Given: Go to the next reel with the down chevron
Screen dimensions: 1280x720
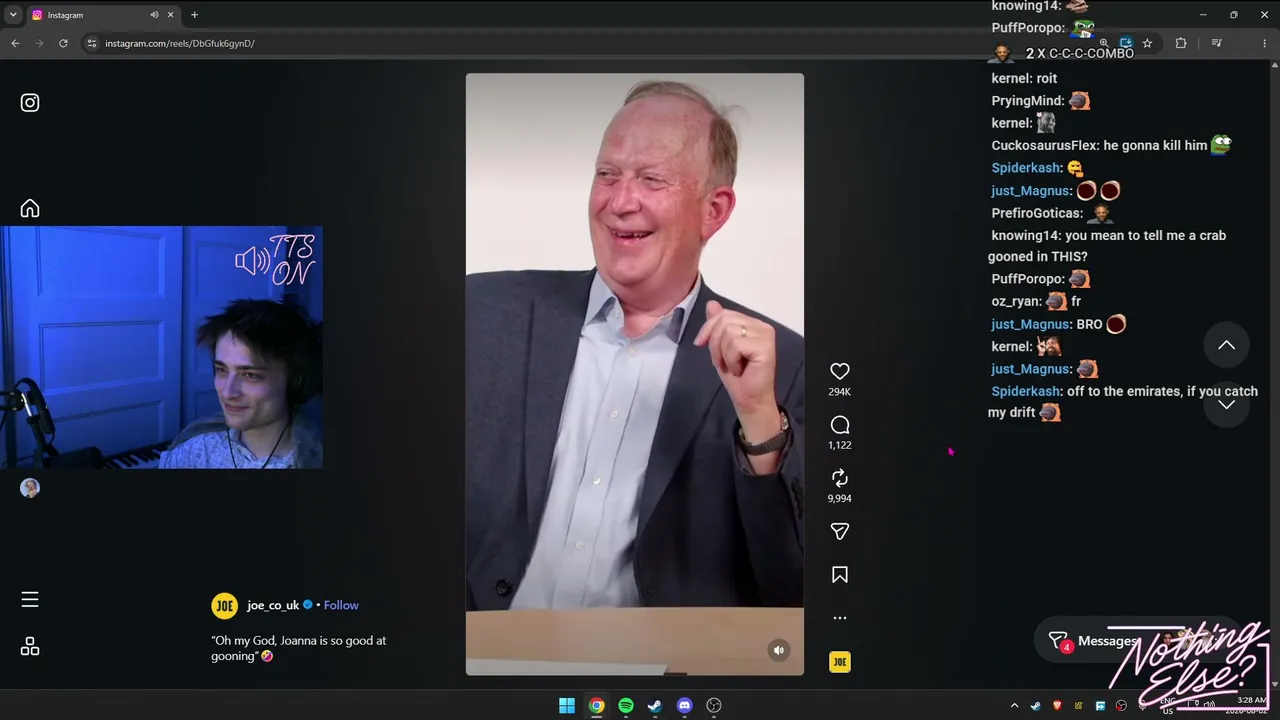Looking at the screenshot, I should (1226, 405).
